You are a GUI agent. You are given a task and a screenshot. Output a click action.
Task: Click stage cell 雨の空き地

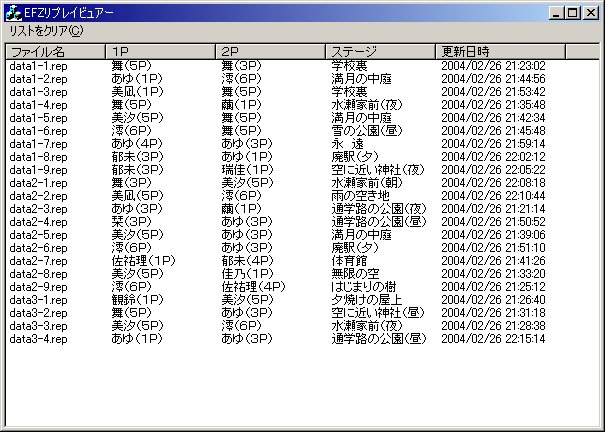(360, 196)
